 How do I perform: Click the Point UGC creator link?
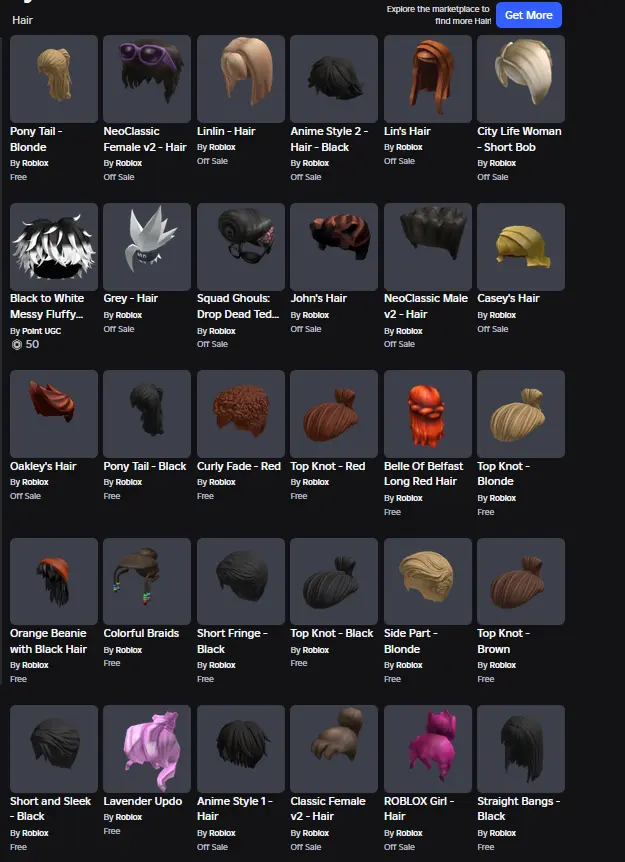click(41, 331)
